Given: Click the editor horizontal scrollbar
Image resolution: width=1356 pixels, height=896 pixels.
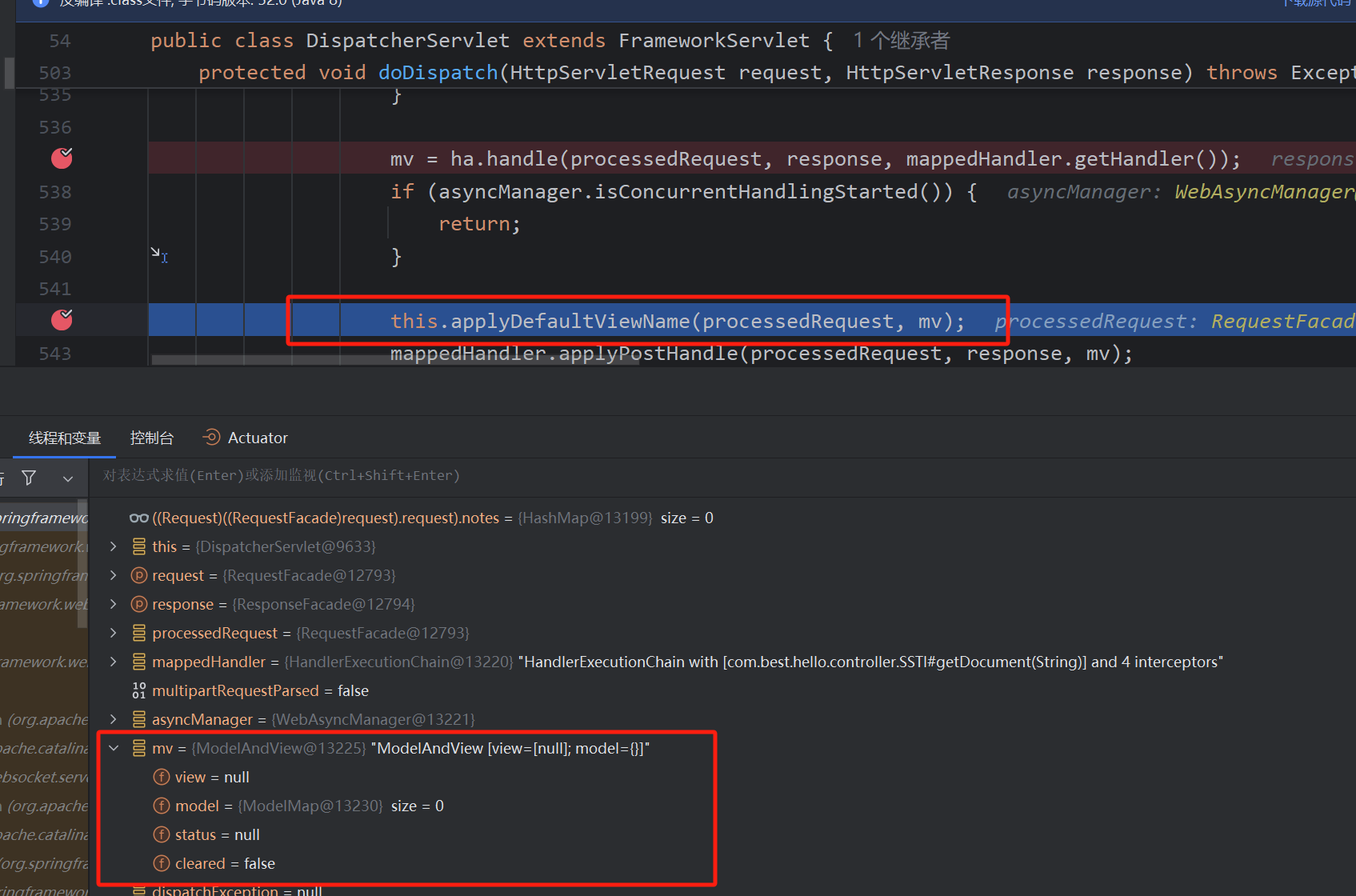Looking at the screenshot, I should (x=396, y=360).
